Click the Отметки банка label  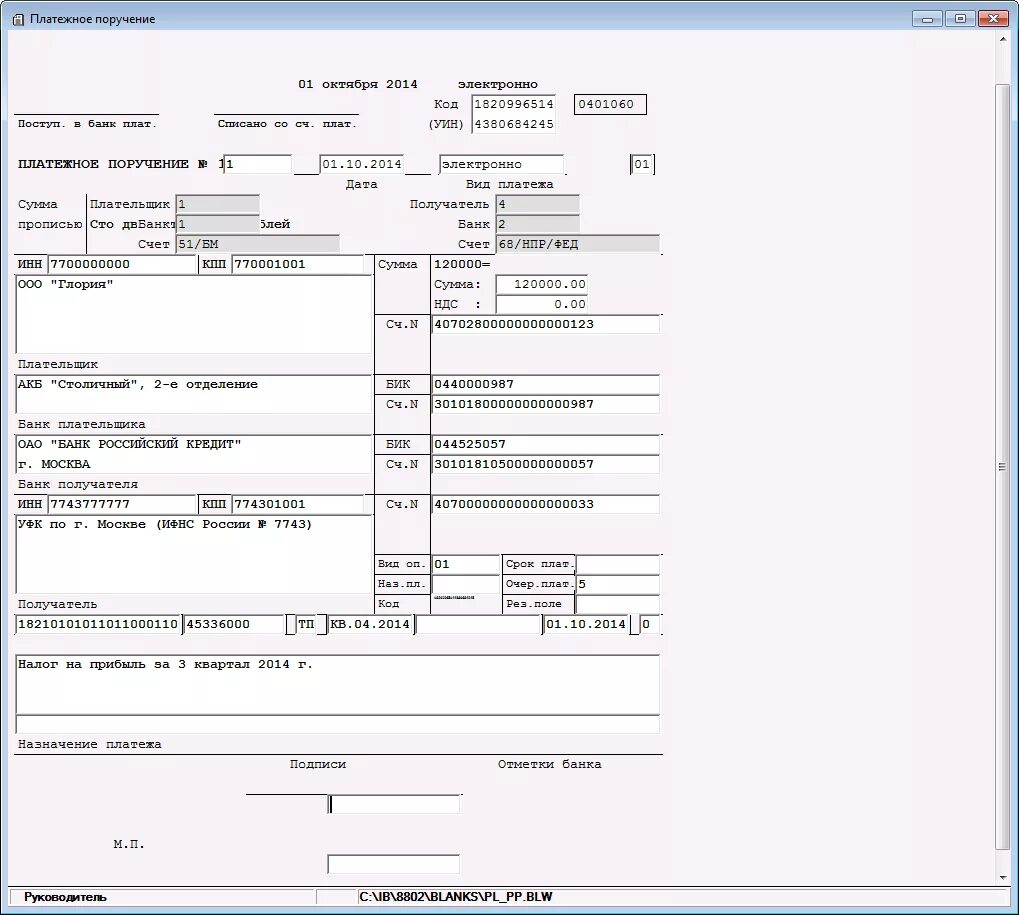point(550,765)
